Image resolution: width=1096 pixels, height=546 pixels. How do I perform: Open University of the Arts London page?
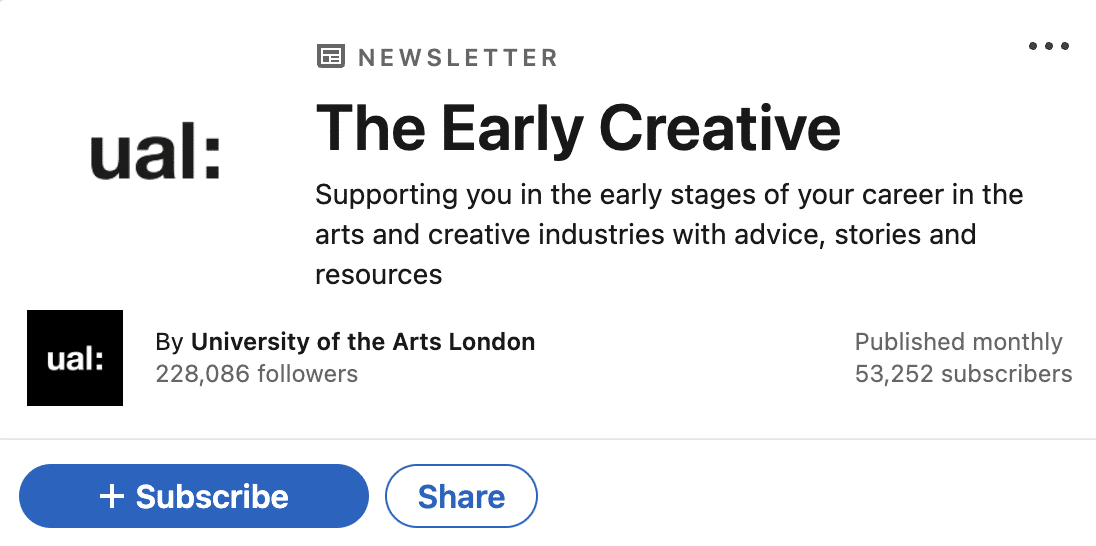tap(363, 342)
